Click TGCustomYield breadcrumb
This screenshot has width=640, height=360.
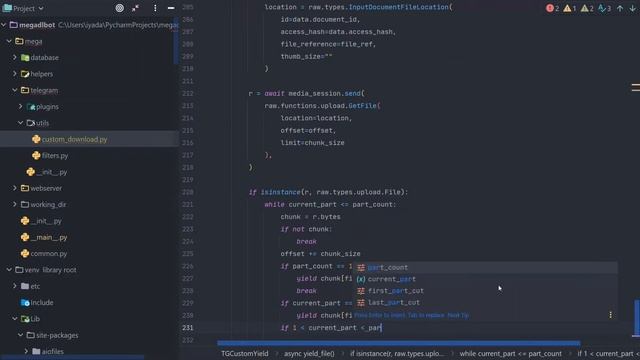pyautogui.click(x=244, y=353)
